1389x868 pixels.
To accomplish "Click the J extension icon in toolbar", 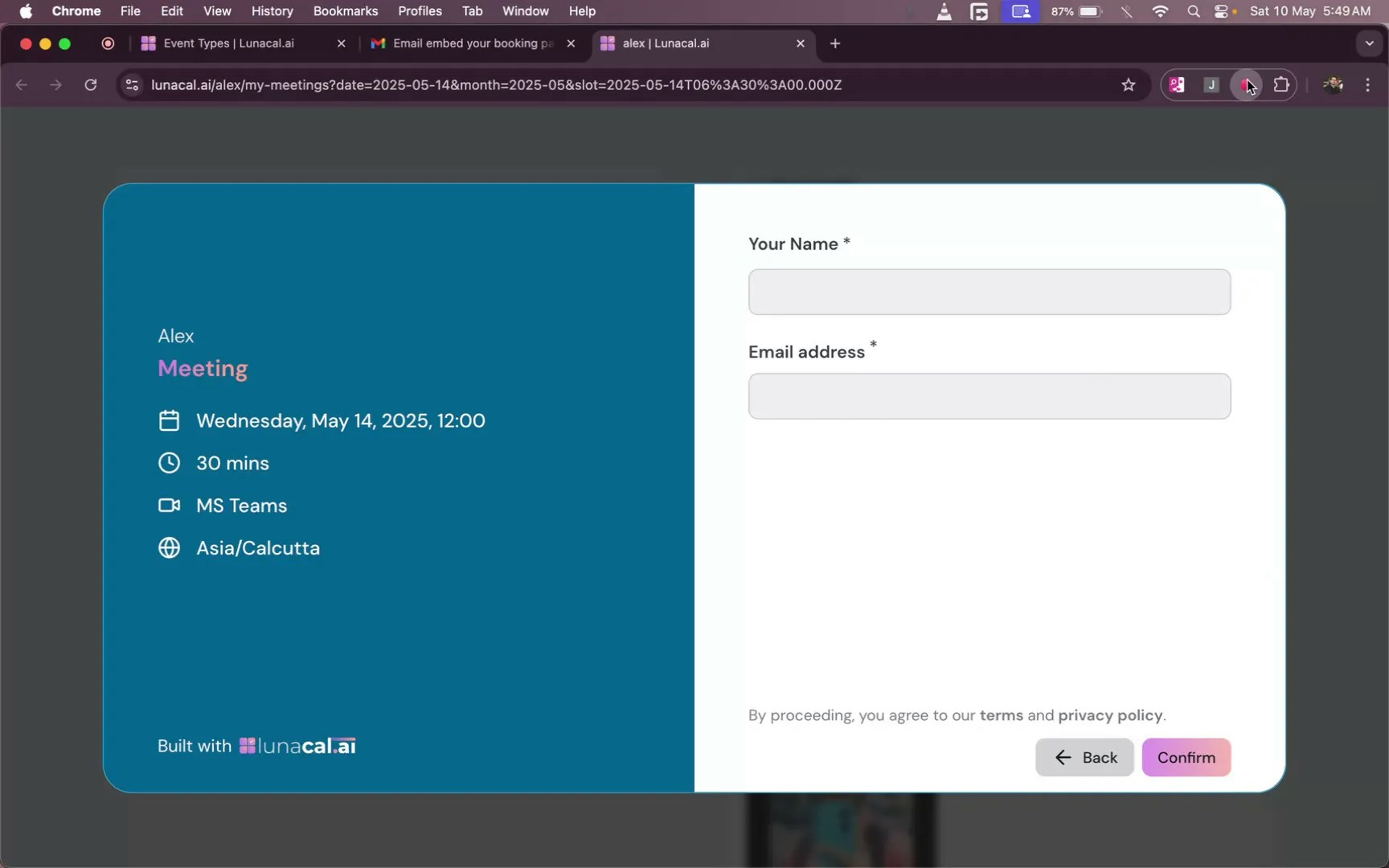I will [1211, 84].
